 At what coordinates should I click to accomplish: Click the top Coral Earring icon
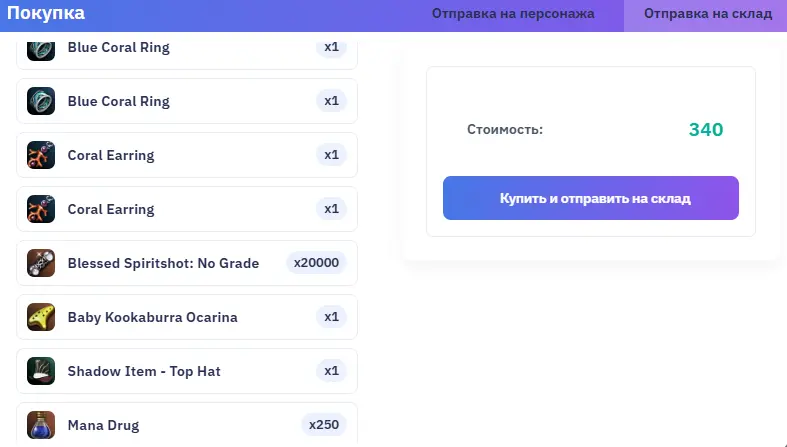tap(41, 155)
